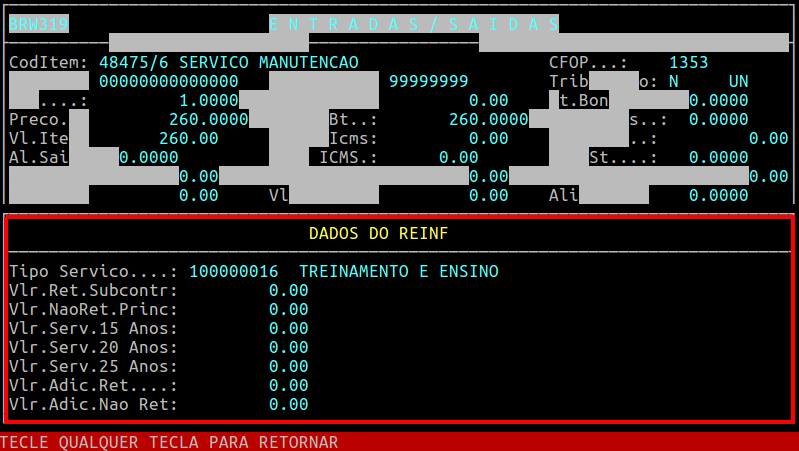Click the Vlr.Ret.Subcontr value field
Viewport: 799px width, 451px height.
coord(288,290)
